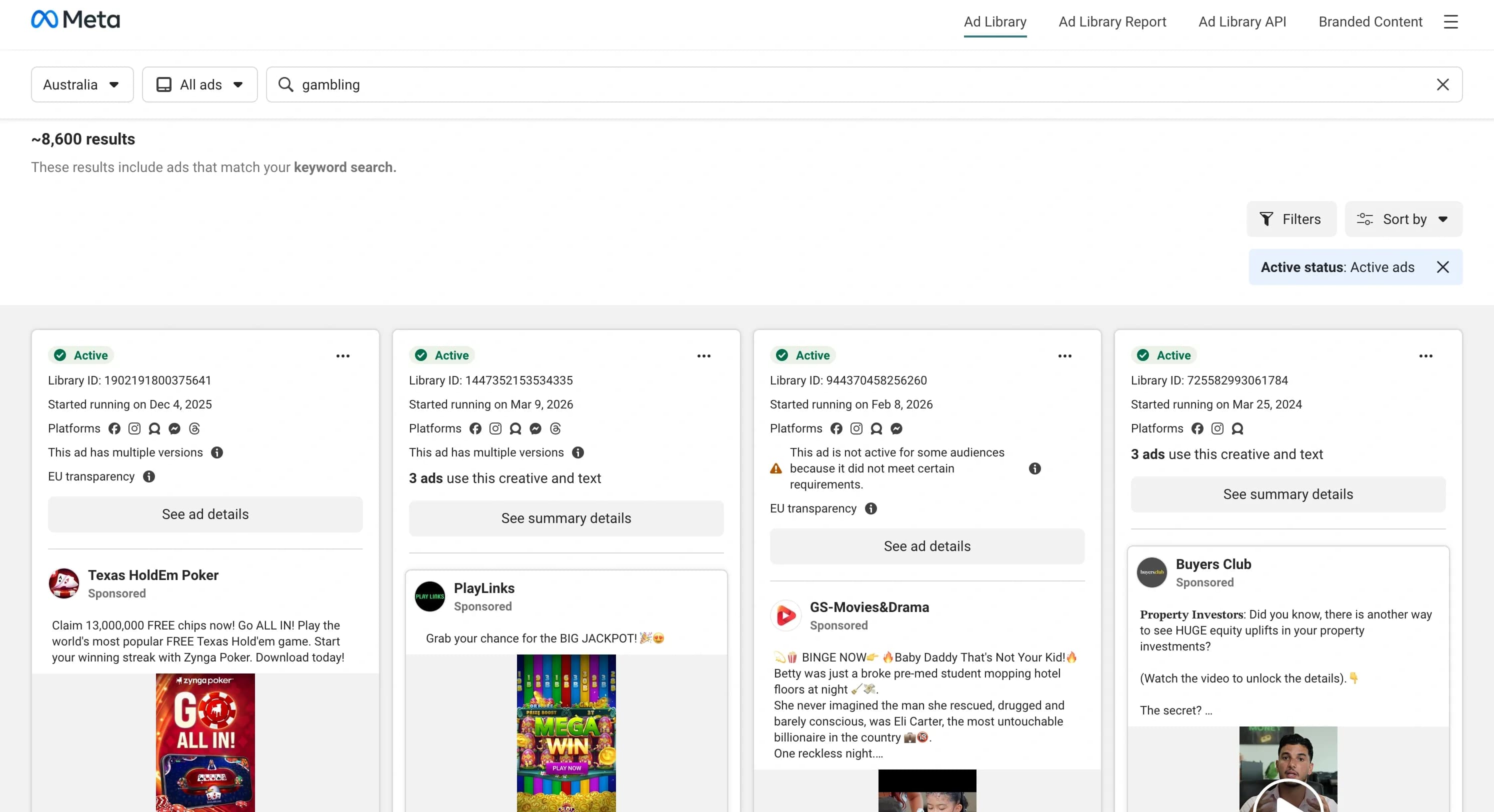Click See summary details for PlayLinks
1494x812 pixels.
pos(565,518)
